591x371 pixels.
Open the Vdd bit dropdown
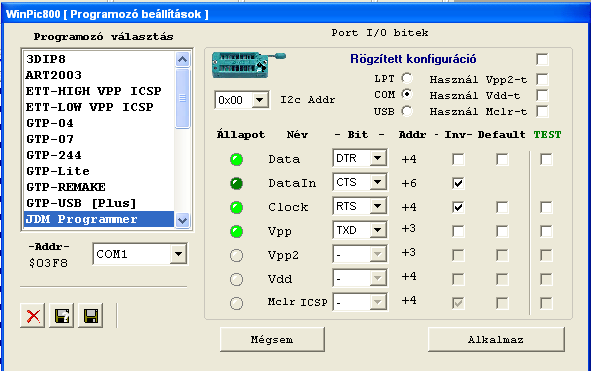(378, 279)
